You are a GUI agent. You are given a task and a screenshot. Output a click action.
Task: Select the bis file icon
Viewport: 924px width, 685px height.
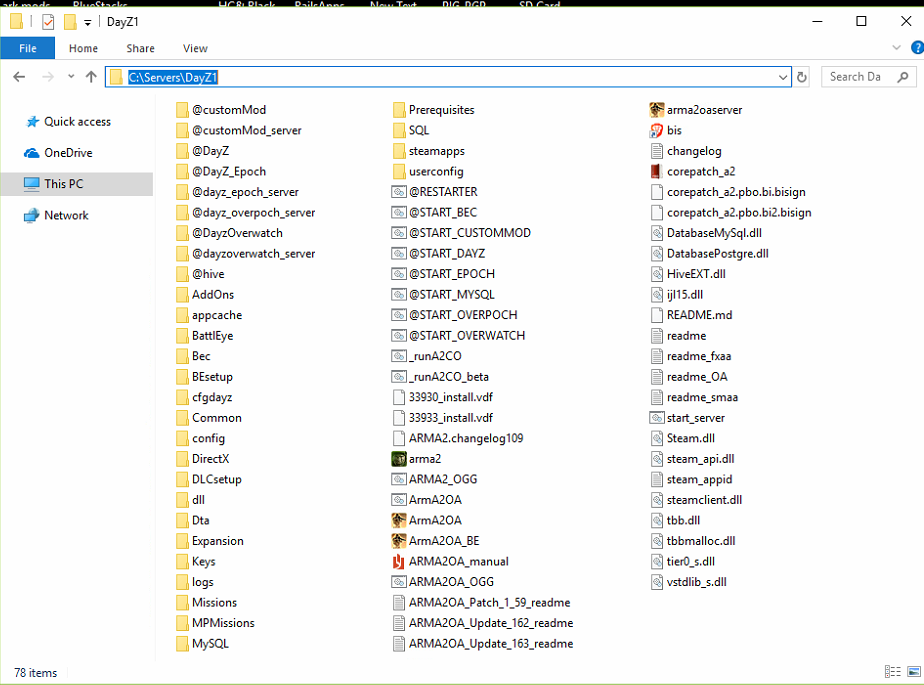(656, 130)
